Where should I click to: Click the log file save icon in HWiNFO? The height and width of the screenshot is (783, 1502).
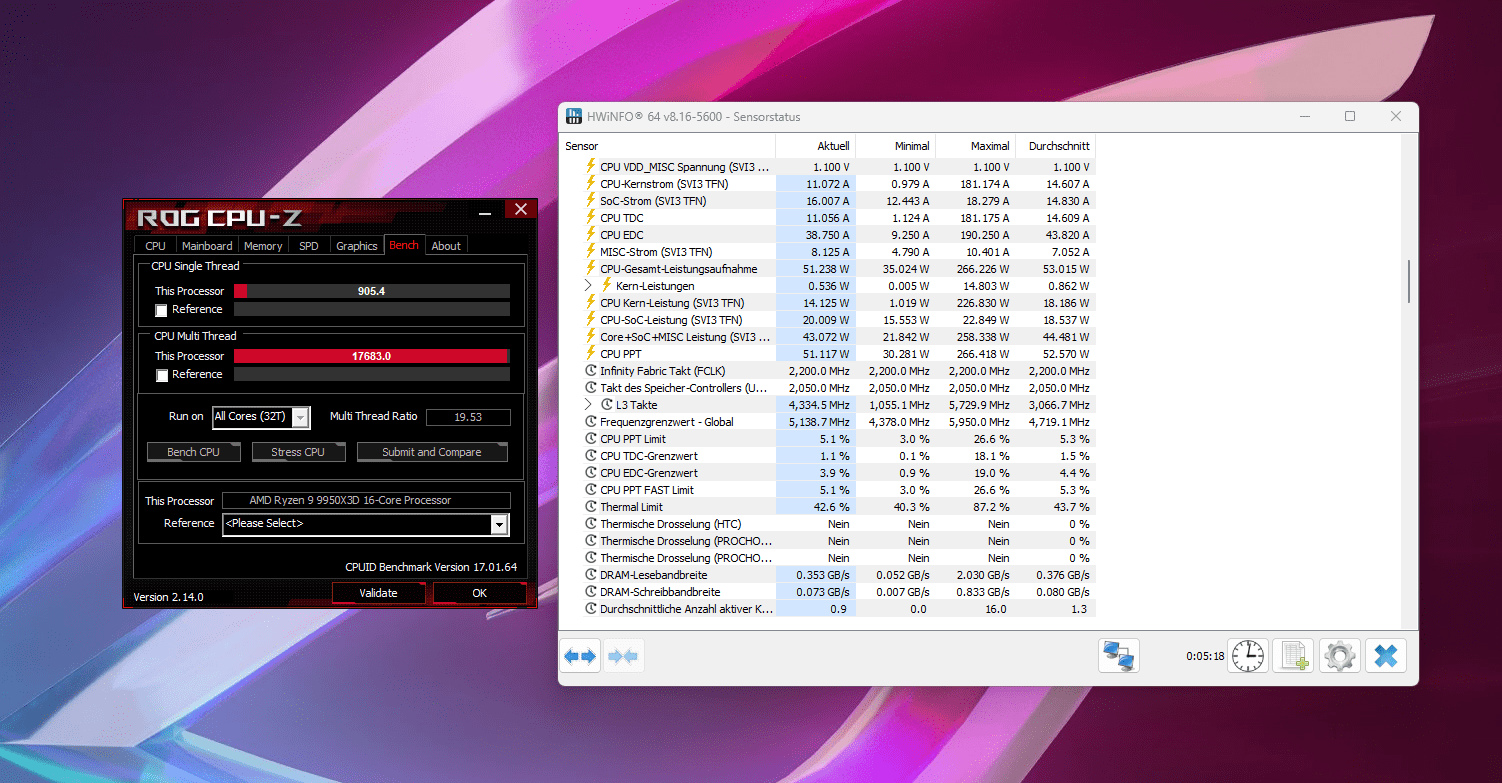1292,656
